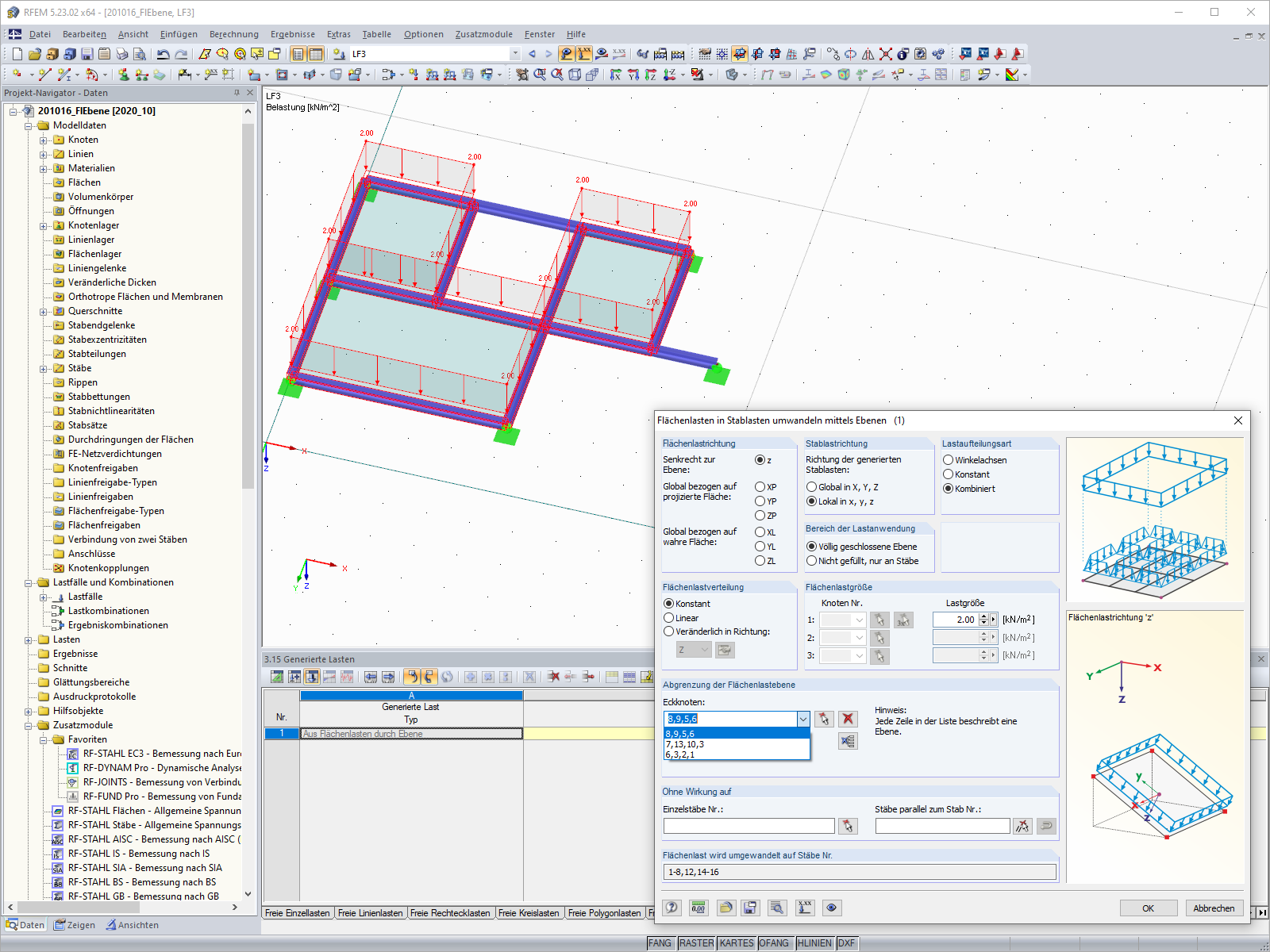Expand the Lasten tree node
1270x952 pixels.
[x=29, y=639]
